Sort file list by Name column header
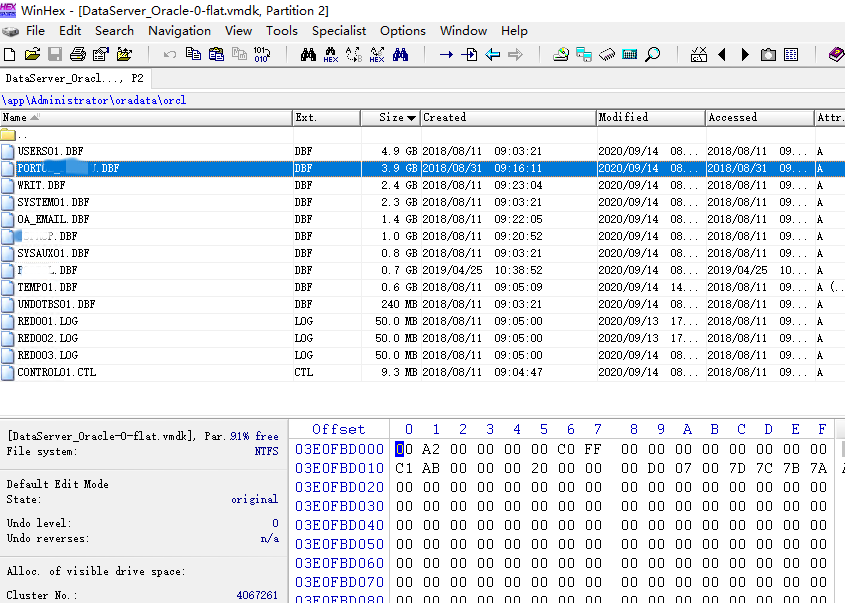 (x=147, y=117)
